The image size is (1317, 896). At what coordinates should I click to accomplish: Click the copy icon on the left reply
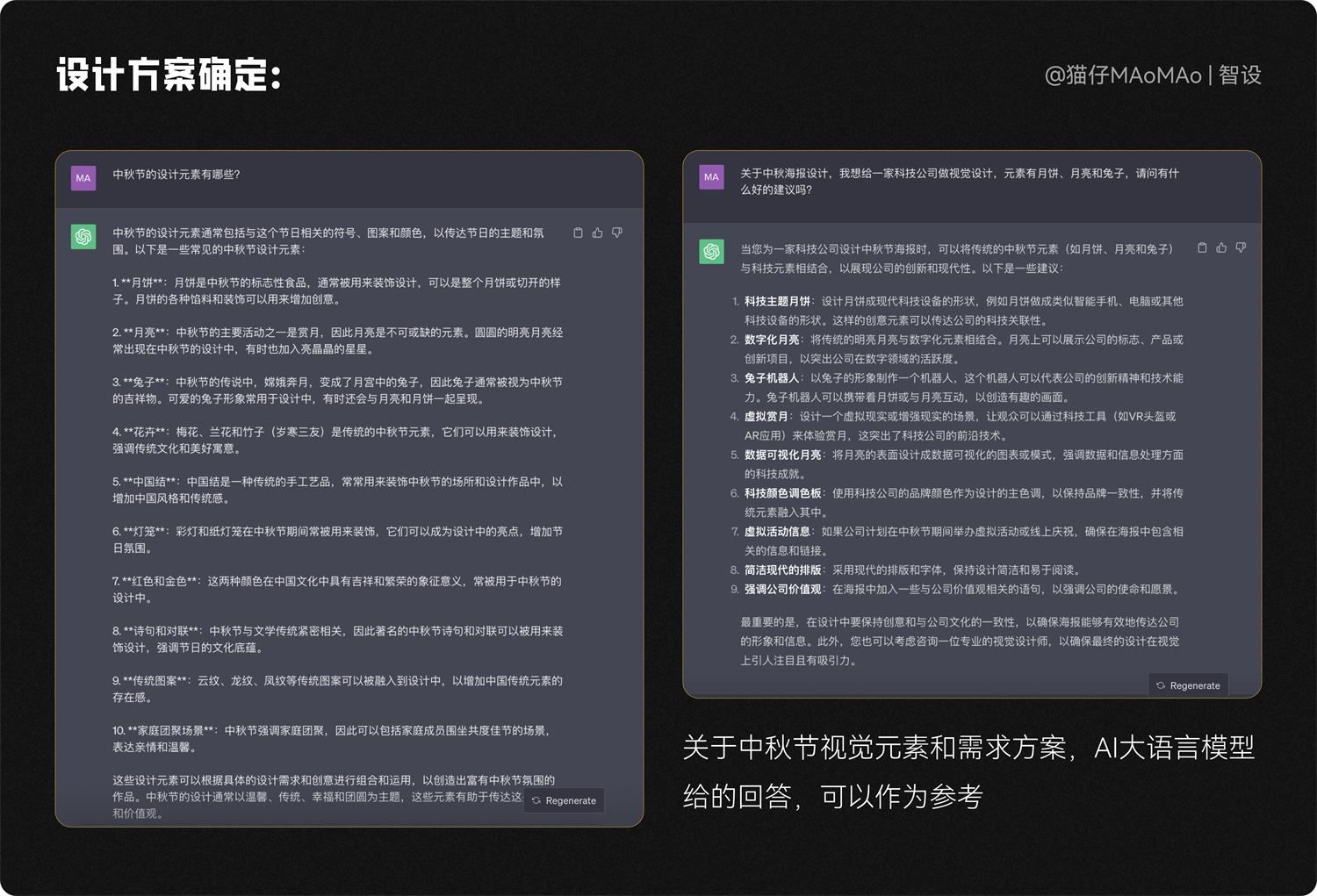[578, 233]
